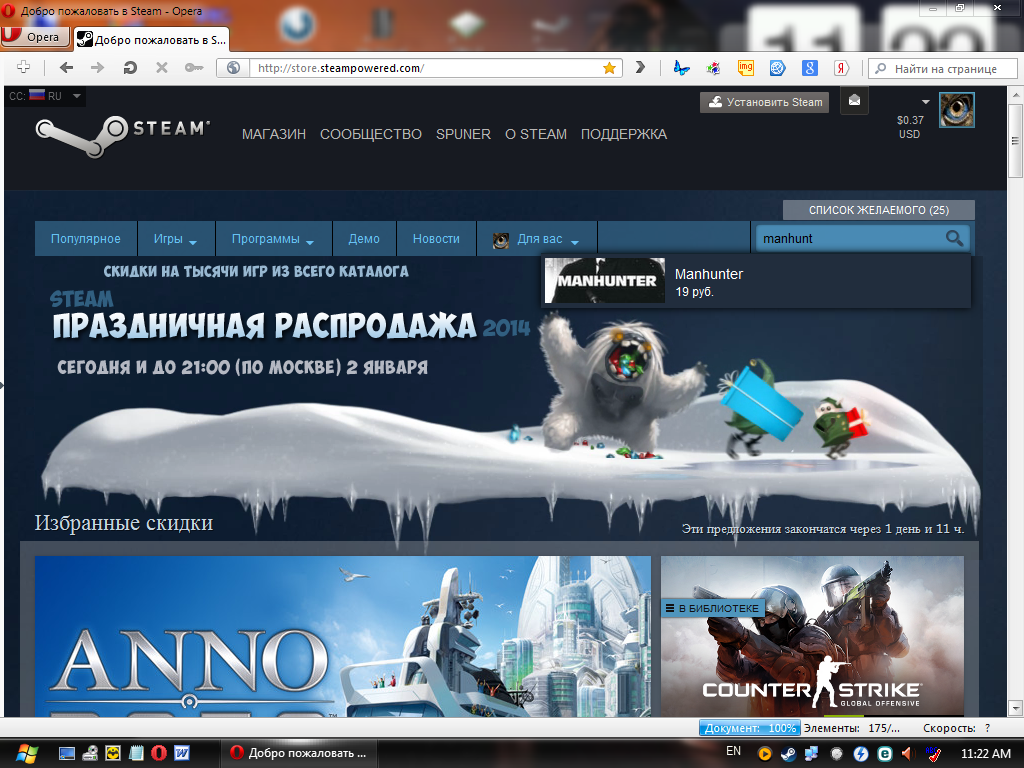The height and width of the screenshot is (768, 1024).
Task: Click the holiday sale banner title
Action: 264,325
